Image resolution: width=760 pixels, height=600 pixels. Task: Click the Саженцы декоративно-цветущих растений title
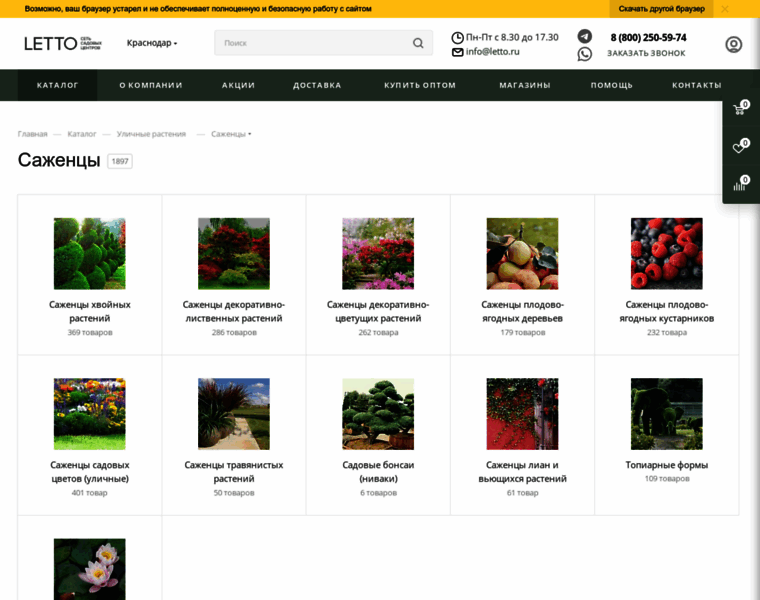pyautogui.click(x=378, y=312)
